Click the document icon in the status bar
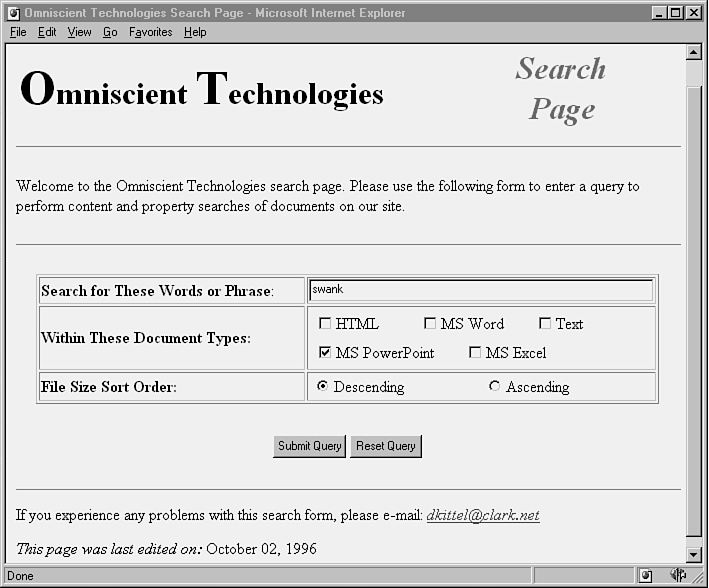 click(x=646, y=576)
